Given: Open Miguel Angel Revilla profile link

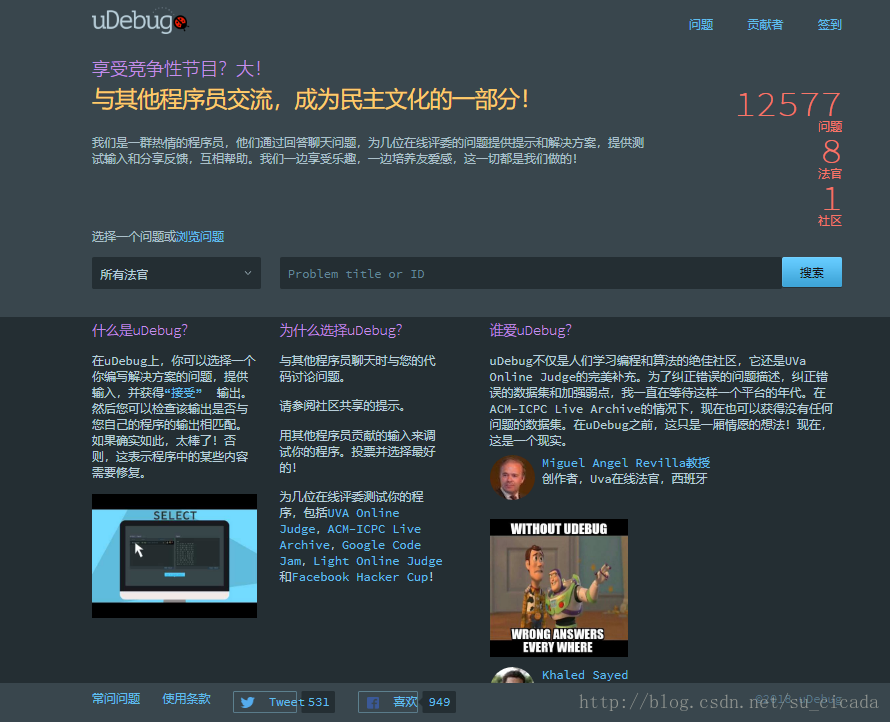Looking at the screenshot, I should 626,463.
